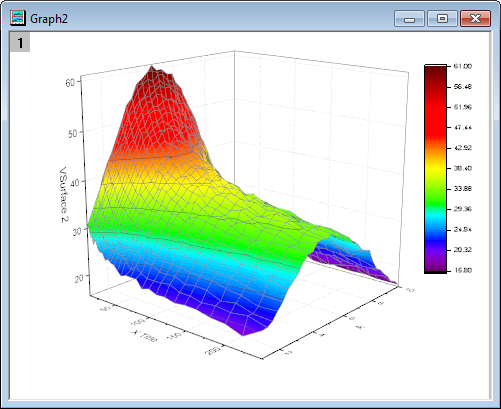Click the Z axis tick label 50
Screen dimensions: 501x409
coord(73,134)
